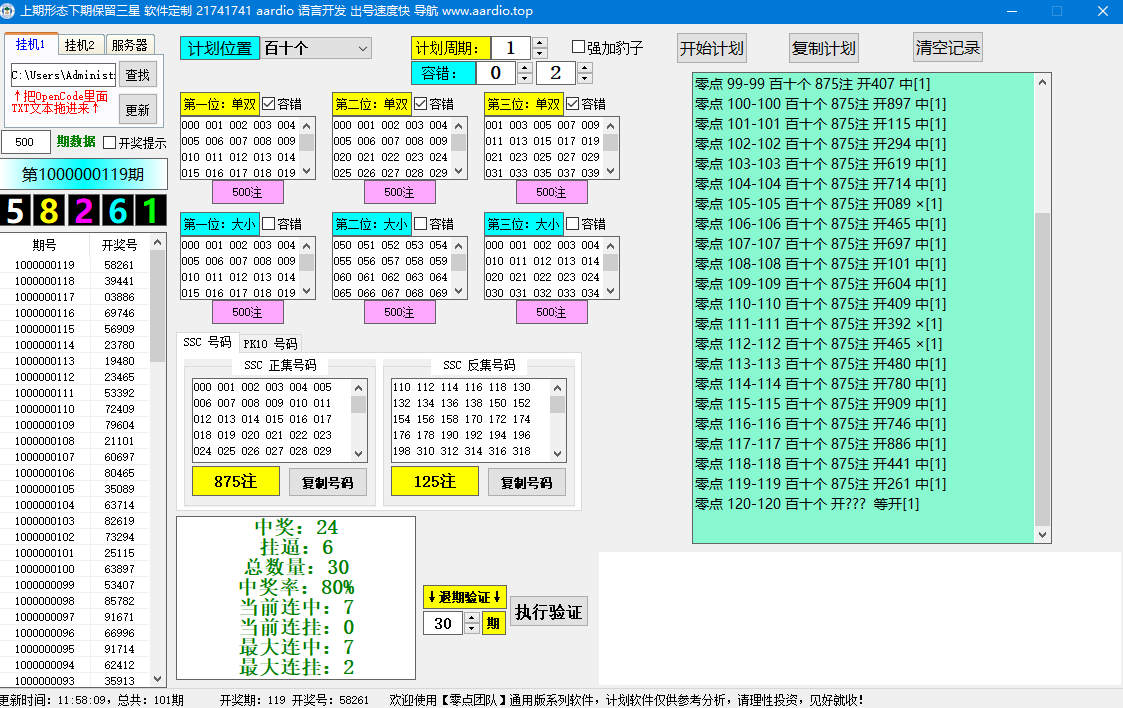Click the app icon in the title bar
Image resolution: width=1123 pixels, height=708 pixels.
tap(8, 11)
